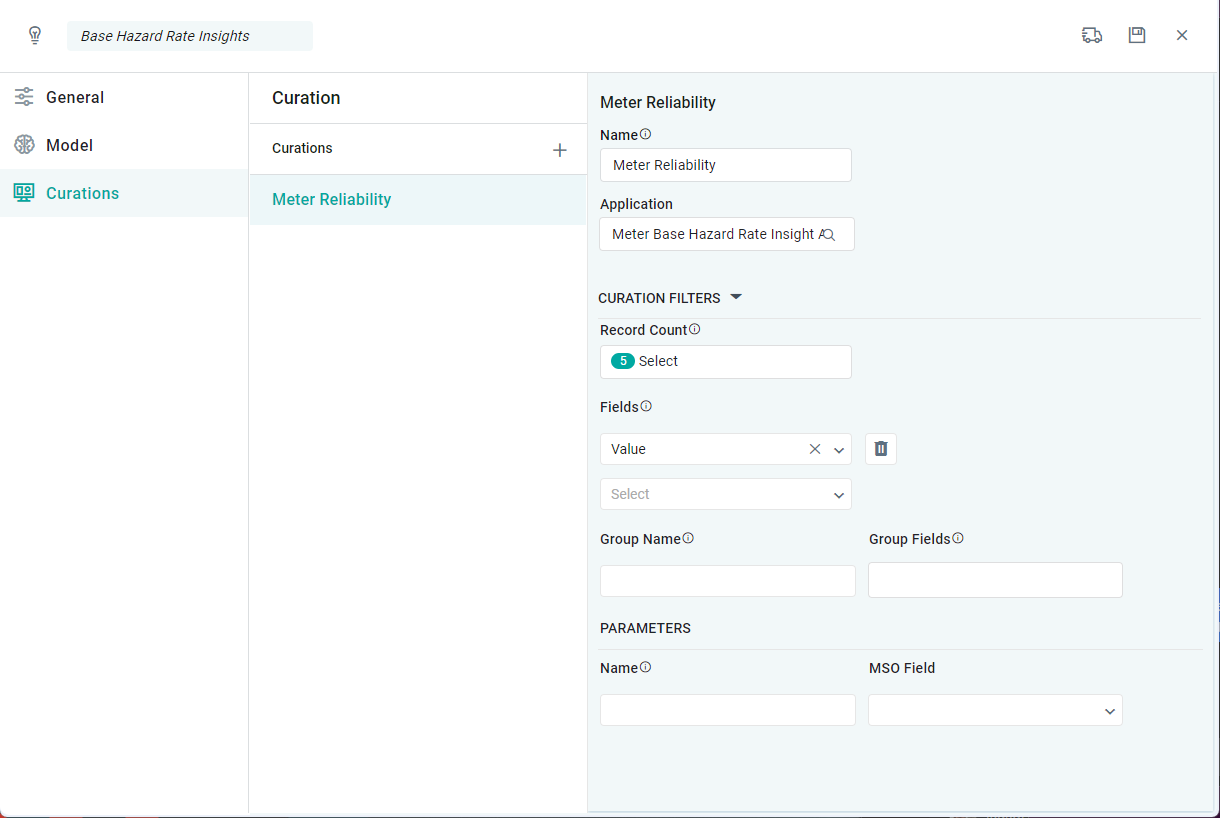Screen dimensions: 1220x818
Task: Collapse the Curation Filters section
Action: pyautogui.click(x=736, y=297)
